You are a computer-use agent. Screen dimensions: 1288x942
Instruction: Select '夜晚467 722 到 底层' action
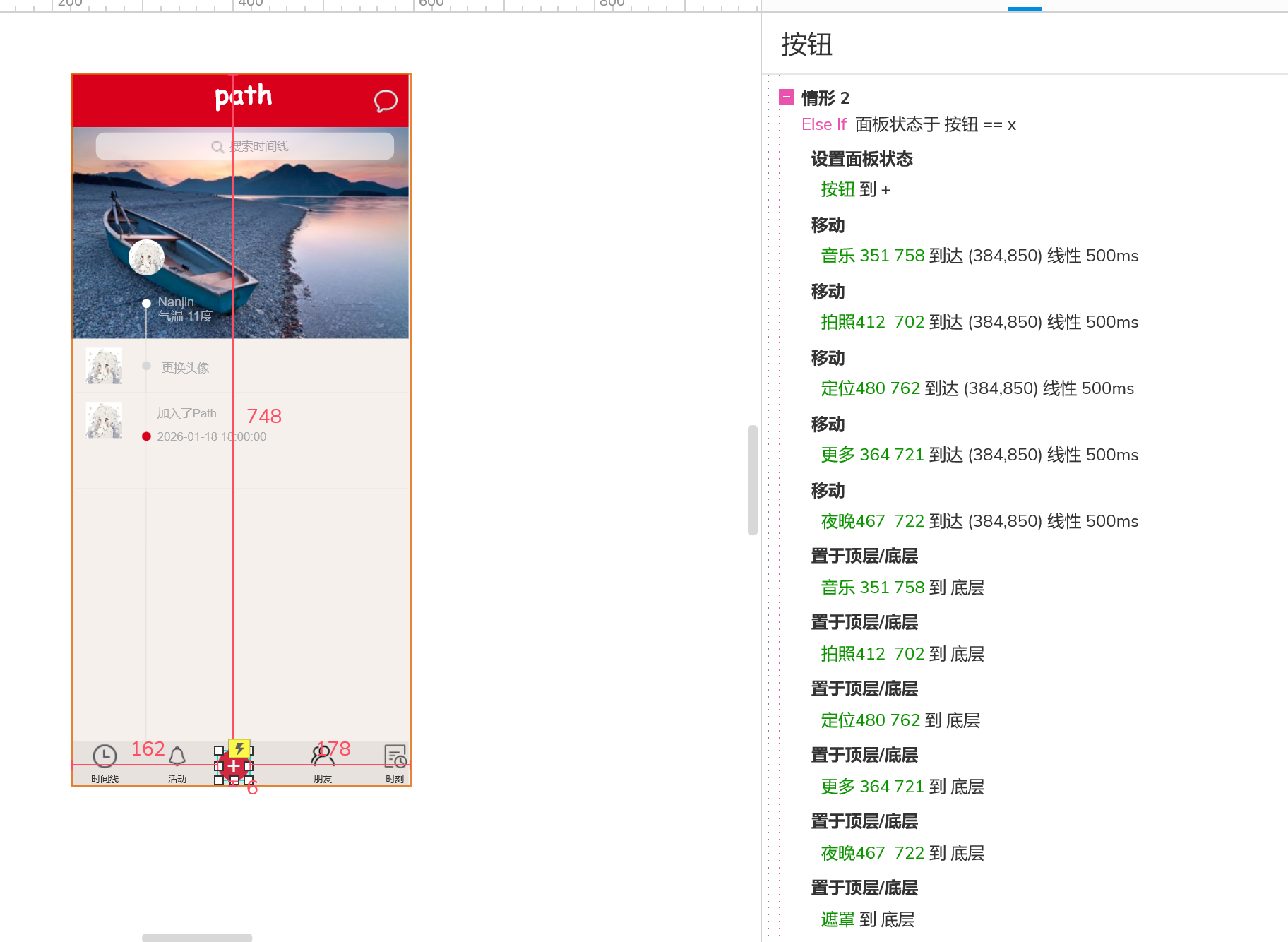pos(902,853)
